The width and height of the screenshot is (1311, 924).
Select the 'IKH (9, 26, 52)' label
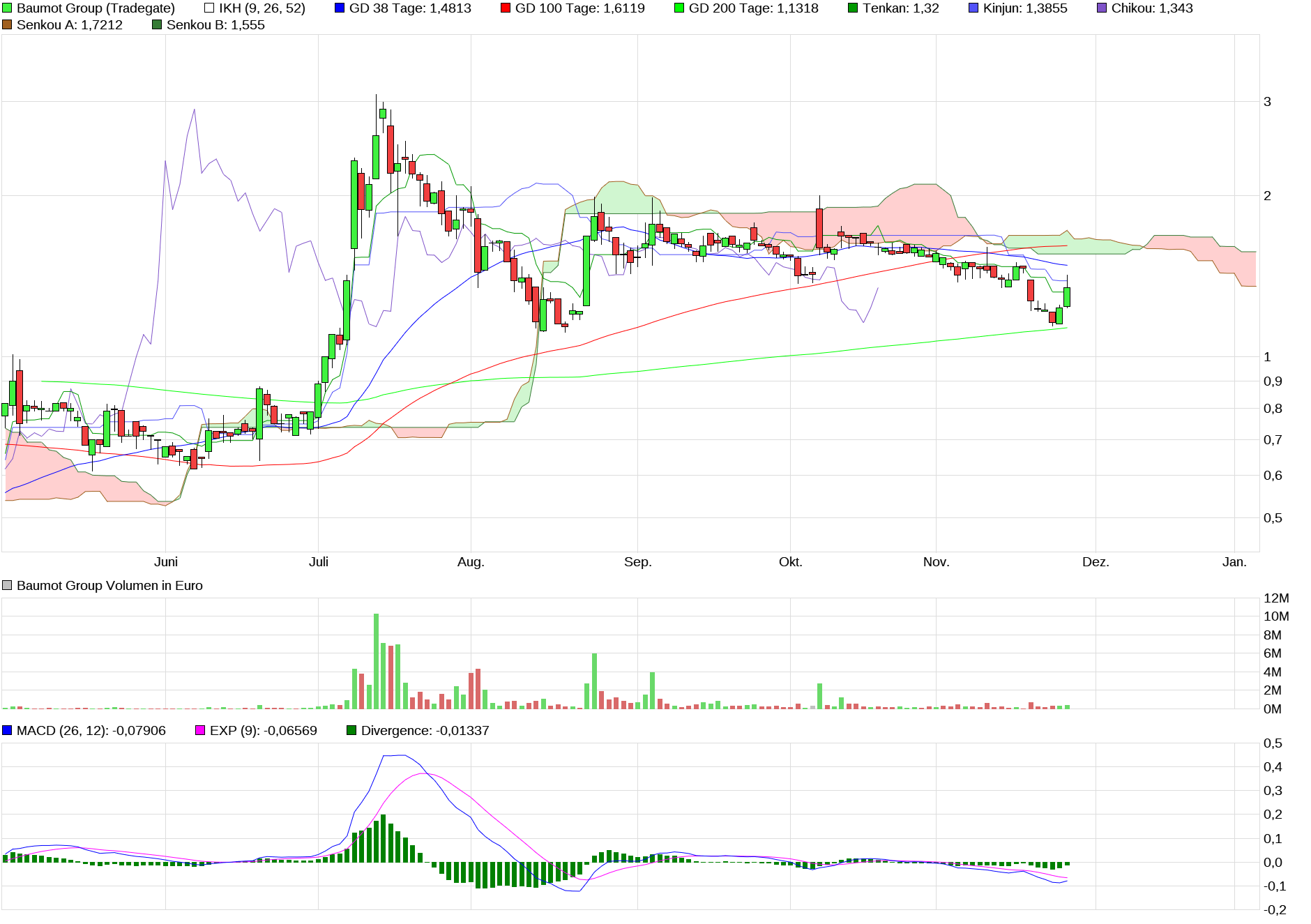tap(262, 8)
